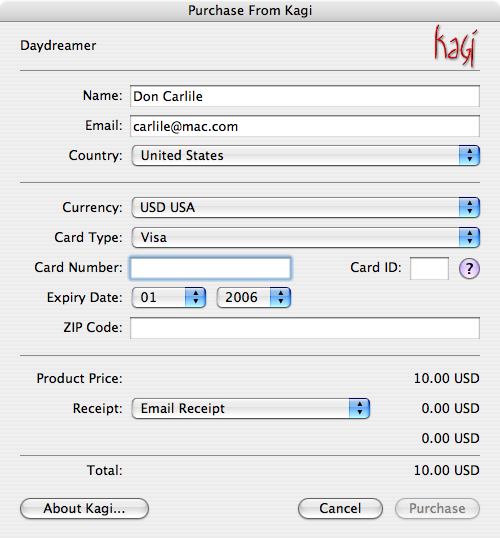The image size is (500, 538).
Task: Click the Card Number input field
Action: 210,268
